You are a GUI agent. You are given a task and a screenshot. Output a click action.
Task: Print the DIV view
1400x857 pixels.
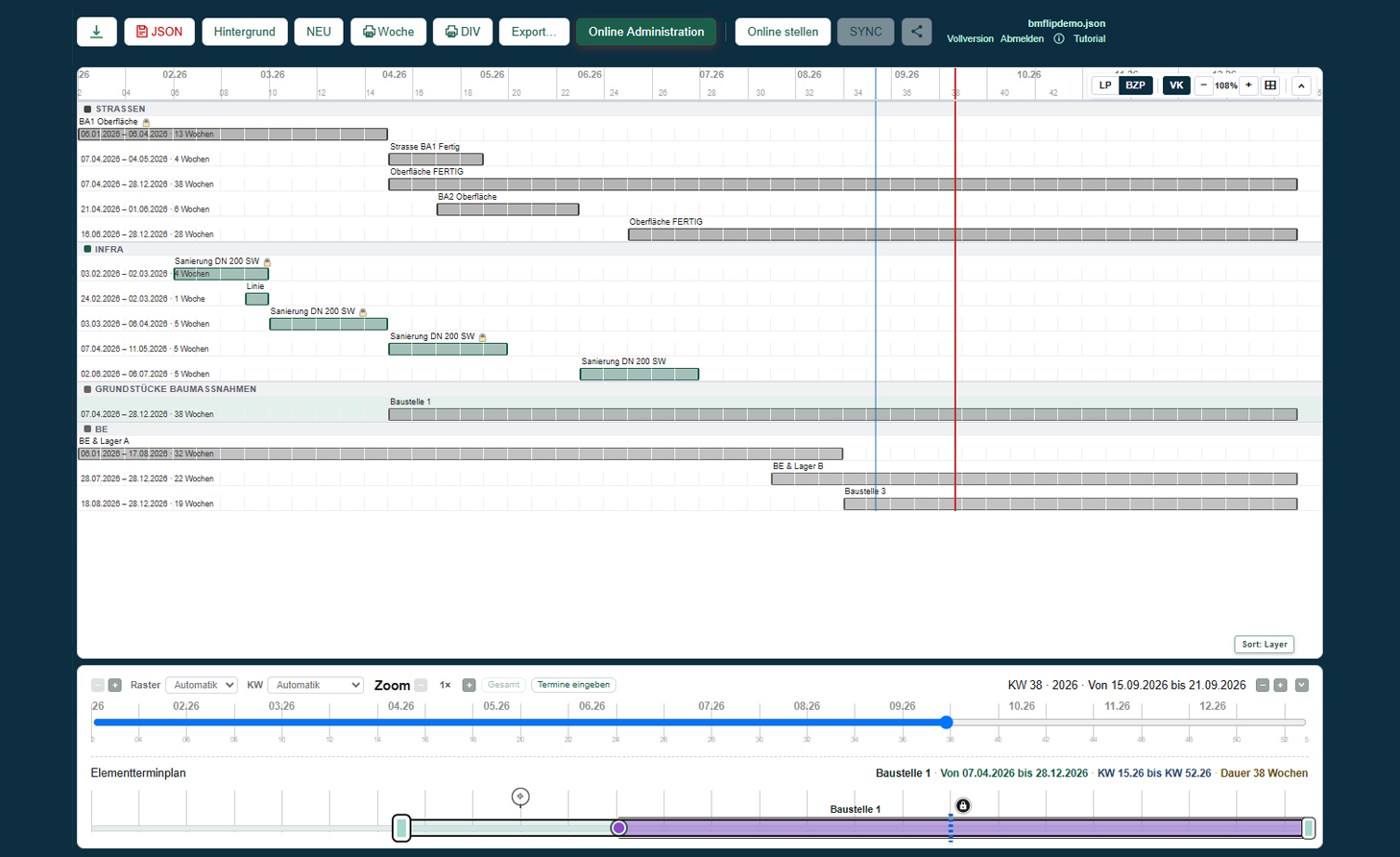click(x=463, y=32)
